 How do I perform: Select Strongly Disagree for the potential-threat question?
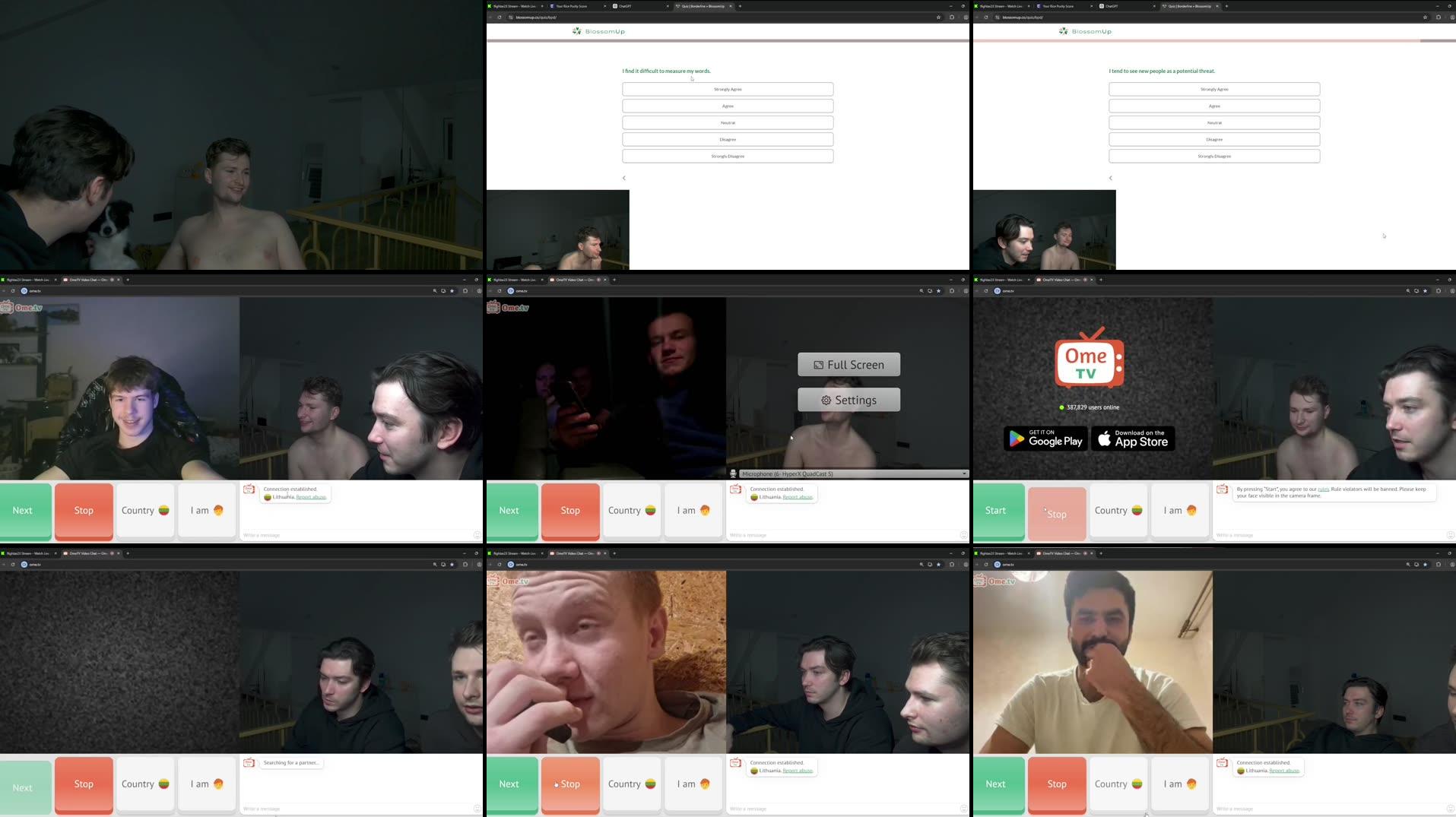click(1213, 156)
